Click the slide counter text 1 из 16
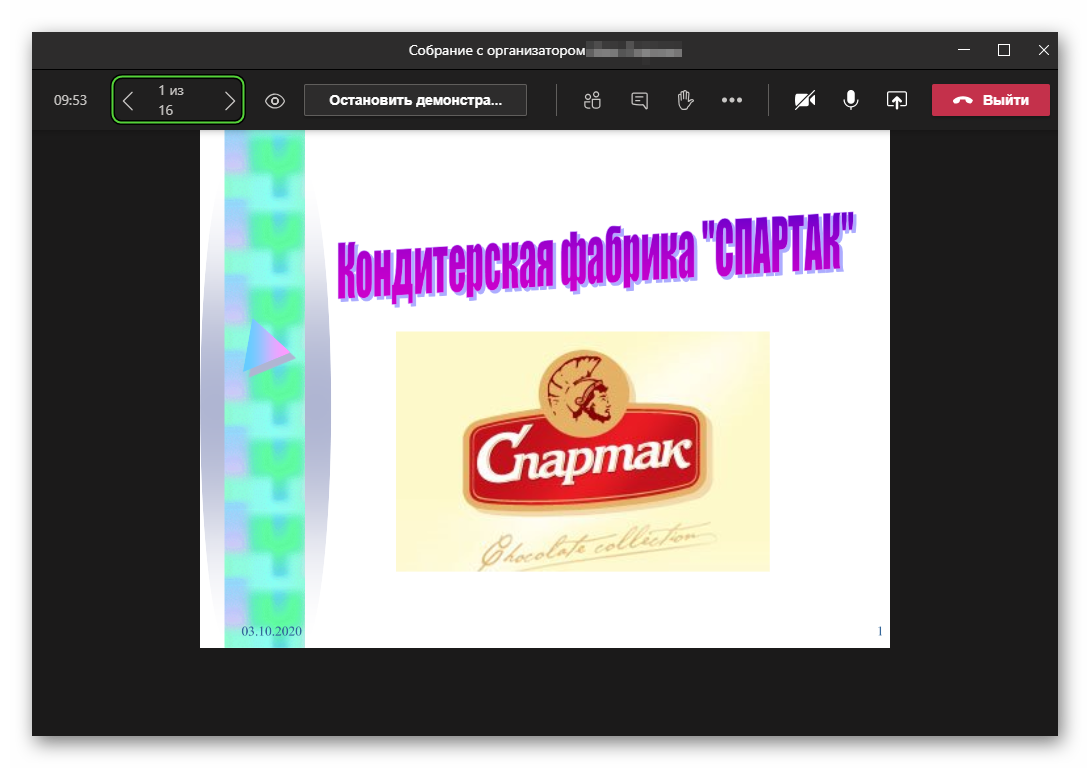The height and width of the screenshot is (768, 1090). 170,100
